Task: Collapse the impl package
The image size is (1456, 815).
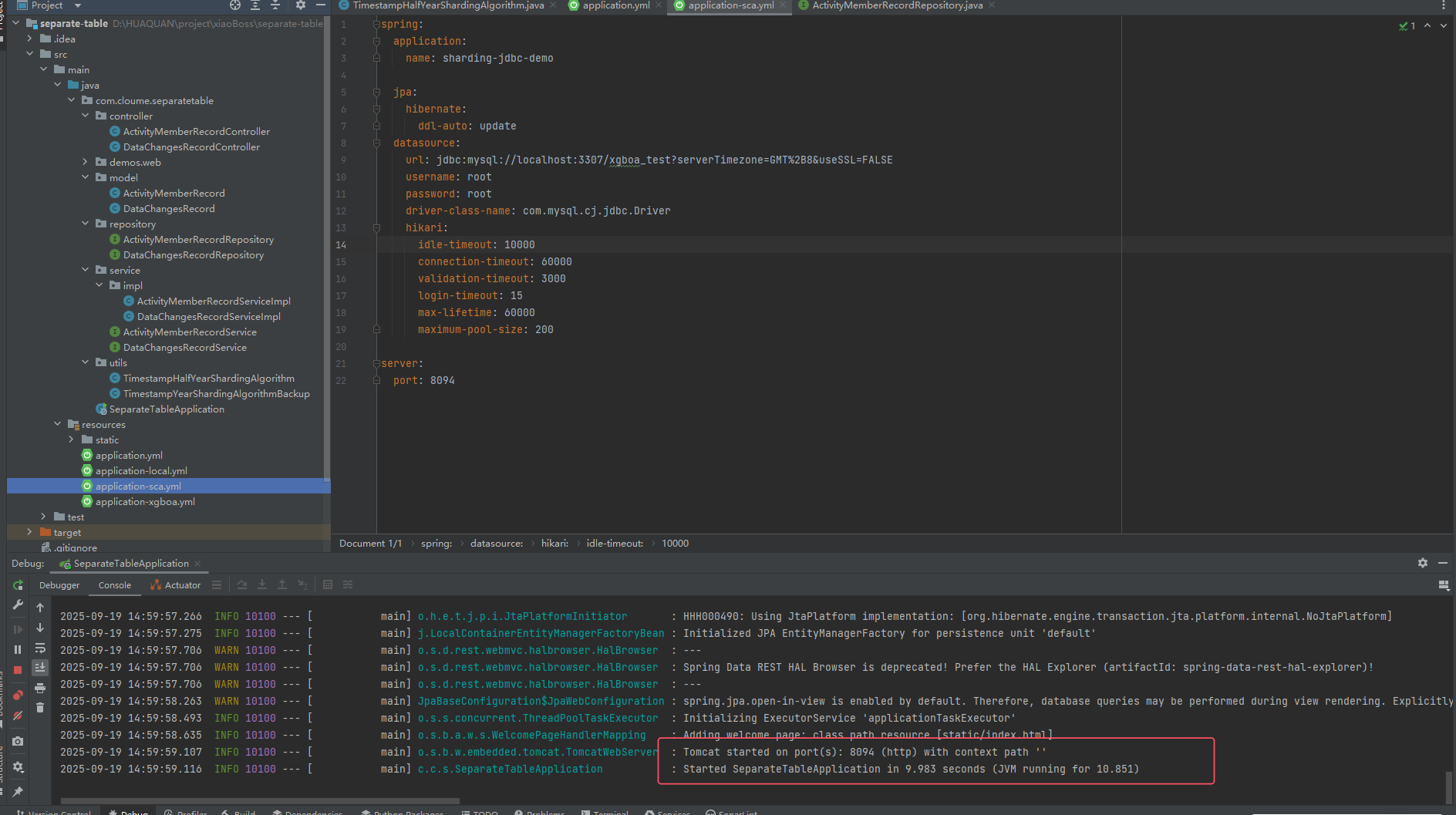Action: tap(99, 285)
